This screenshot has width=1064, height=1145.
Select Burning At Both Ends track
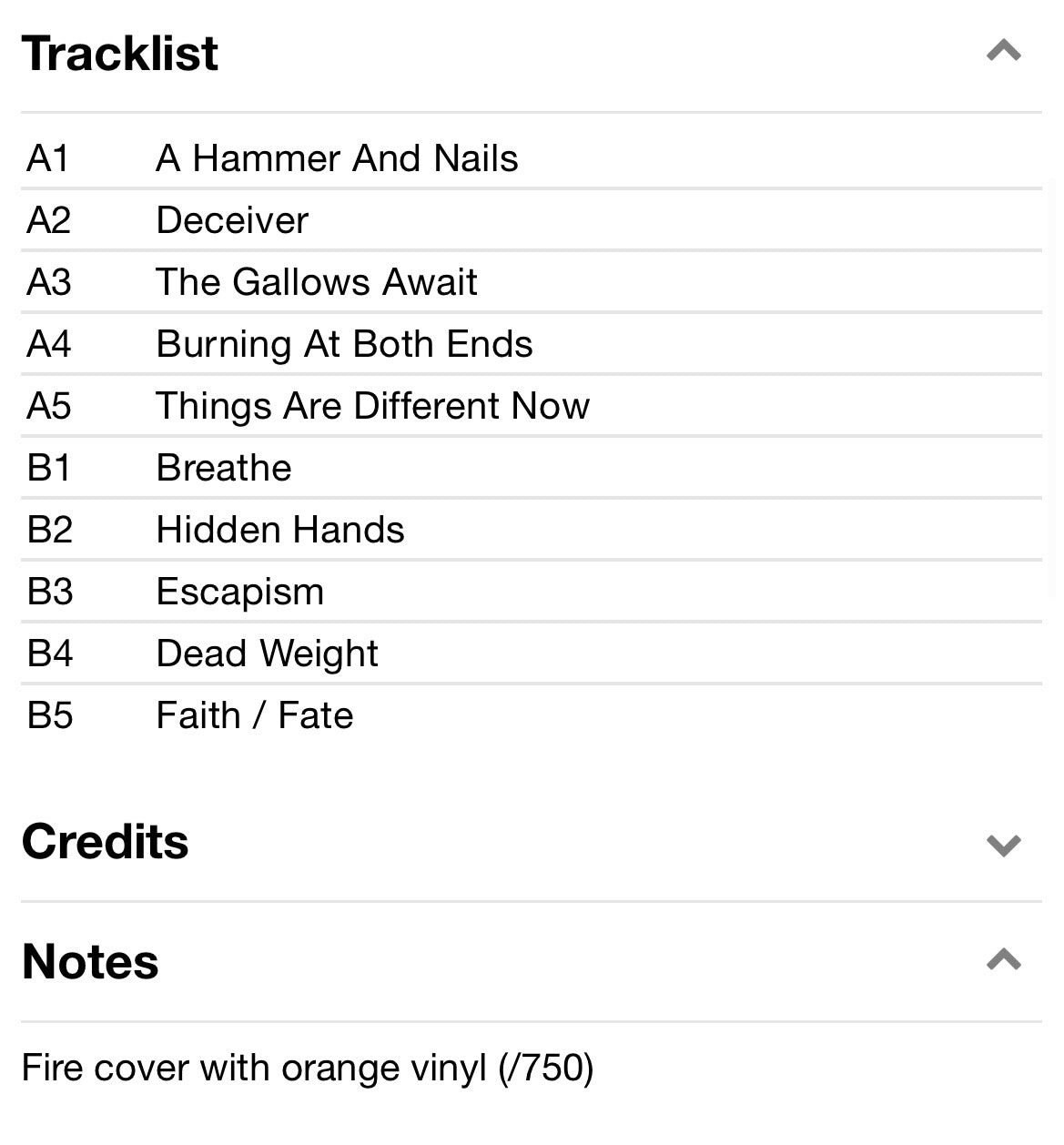pyautogui.click(x=344, y=345)
